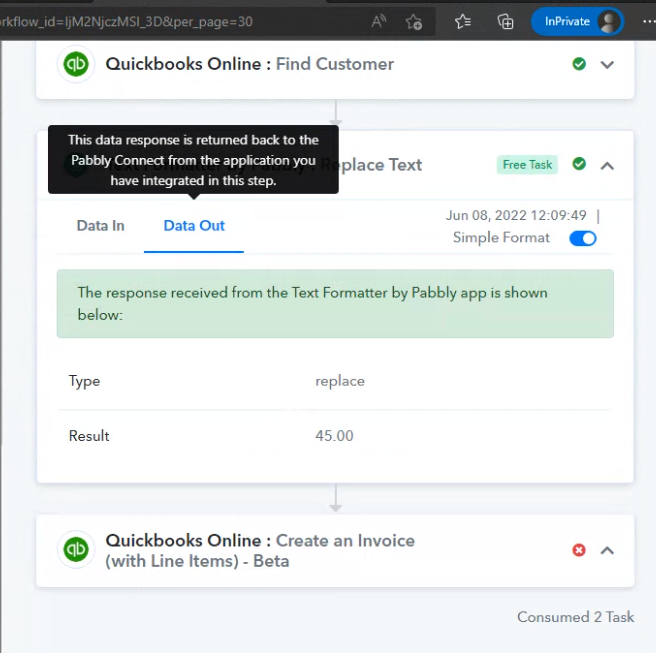The width and height of the screenshot is (656, 653).
Task: Click the InPrivate profile button
Action: [x=577, y=21]
